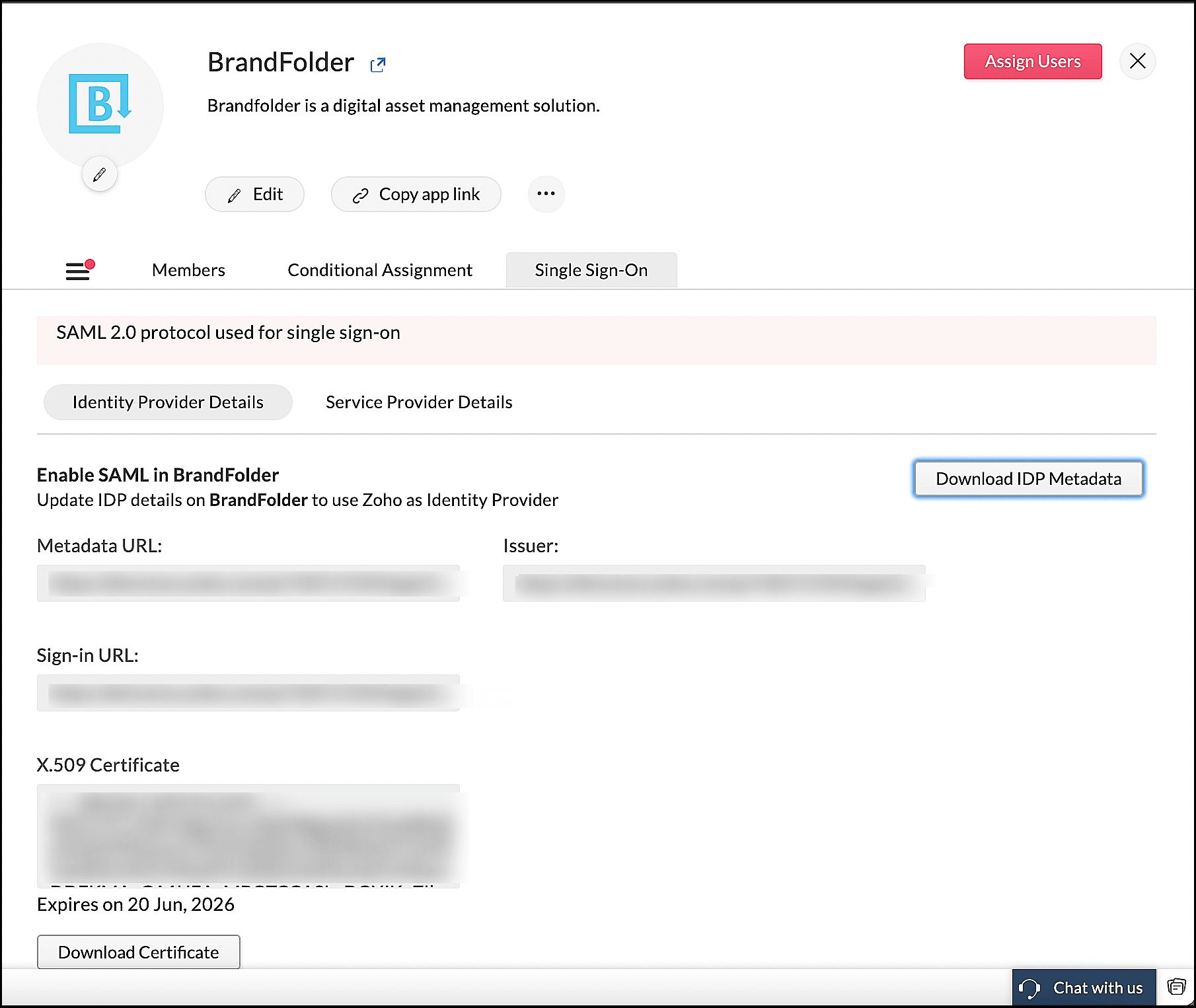Copy app link to clipboard
The width and height of the screenshot is (1196, 1008).
click(416, 194)
